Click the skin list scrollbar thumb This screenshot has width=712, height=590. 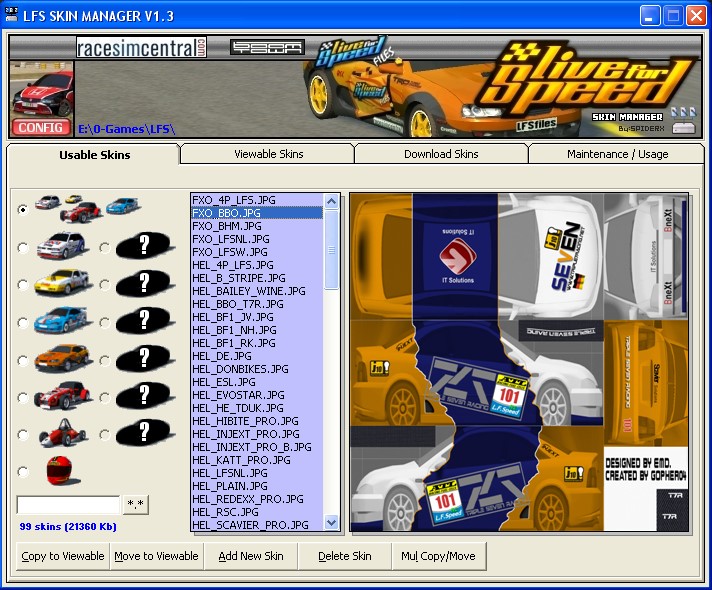pyautogui.click(x=331, y=249)
